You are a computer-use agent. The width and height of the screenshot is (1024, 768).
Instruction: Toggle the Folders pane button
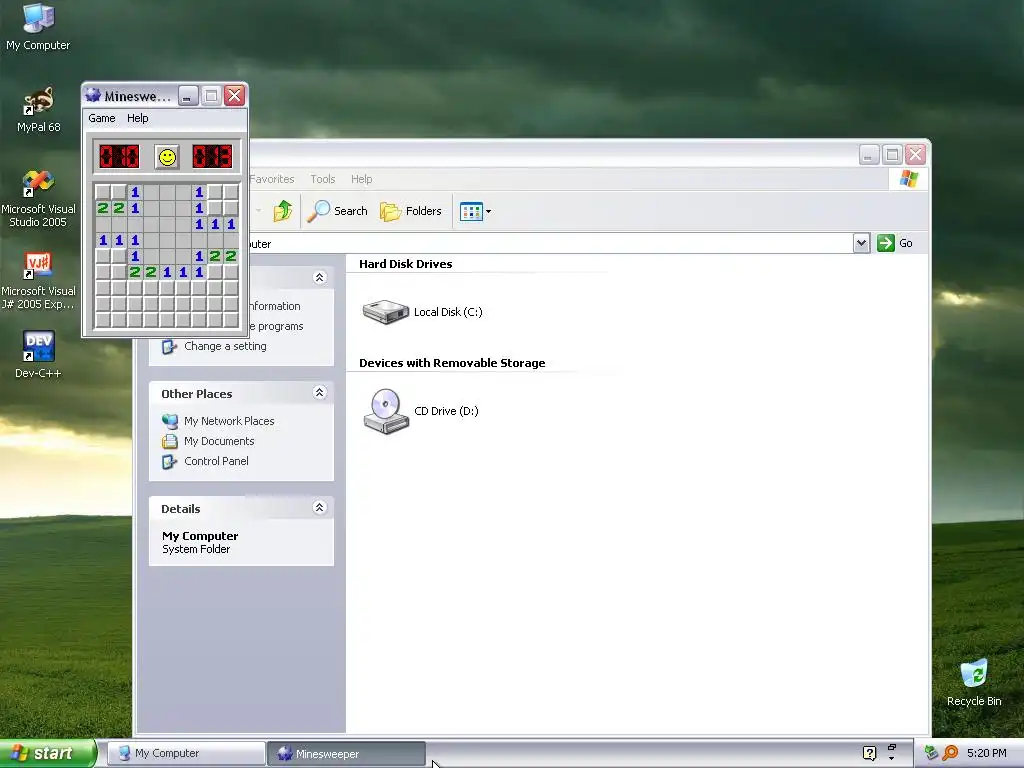pos(411,211)
